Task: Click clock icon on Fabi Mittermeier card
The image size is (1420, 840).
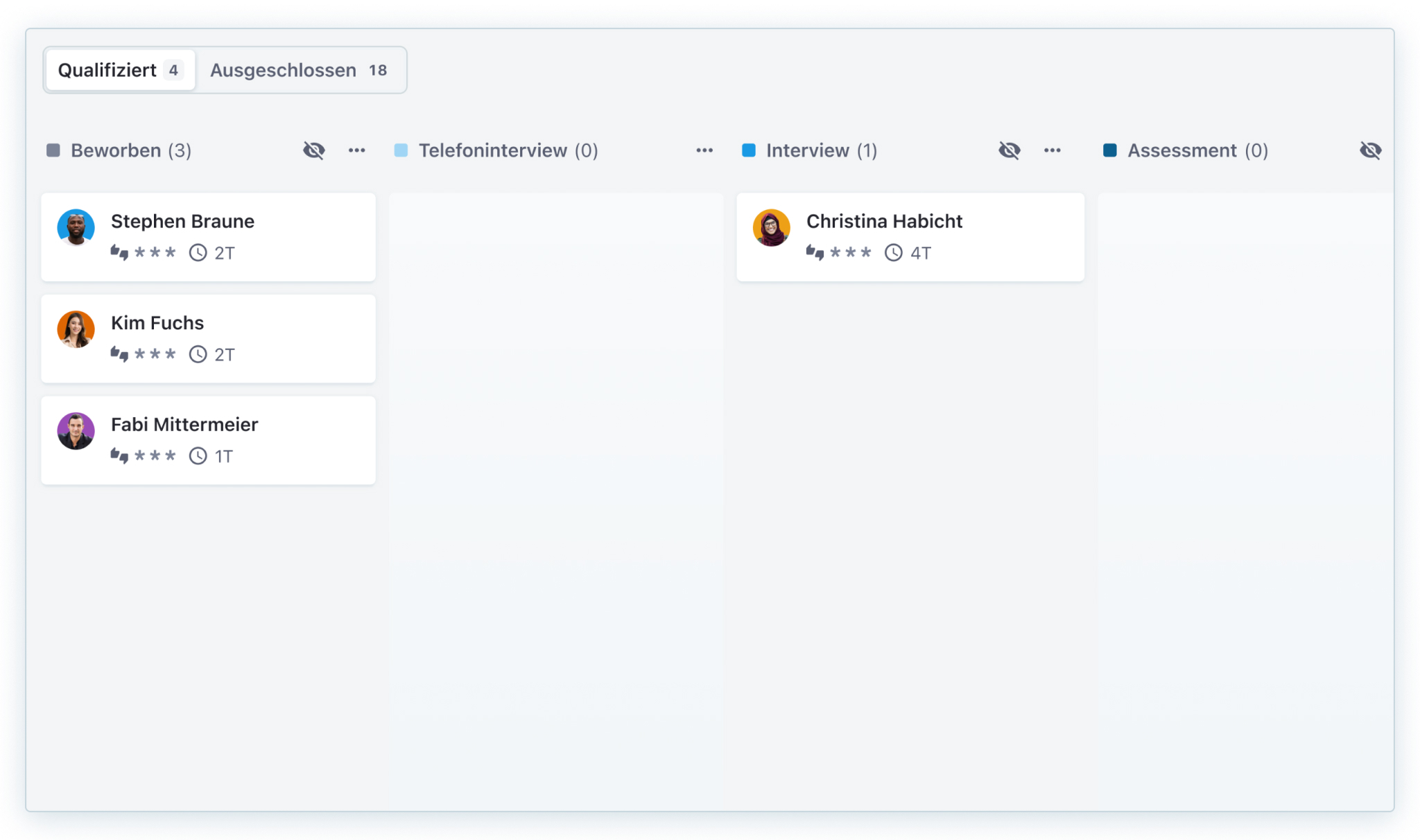Action: [198, 455]
